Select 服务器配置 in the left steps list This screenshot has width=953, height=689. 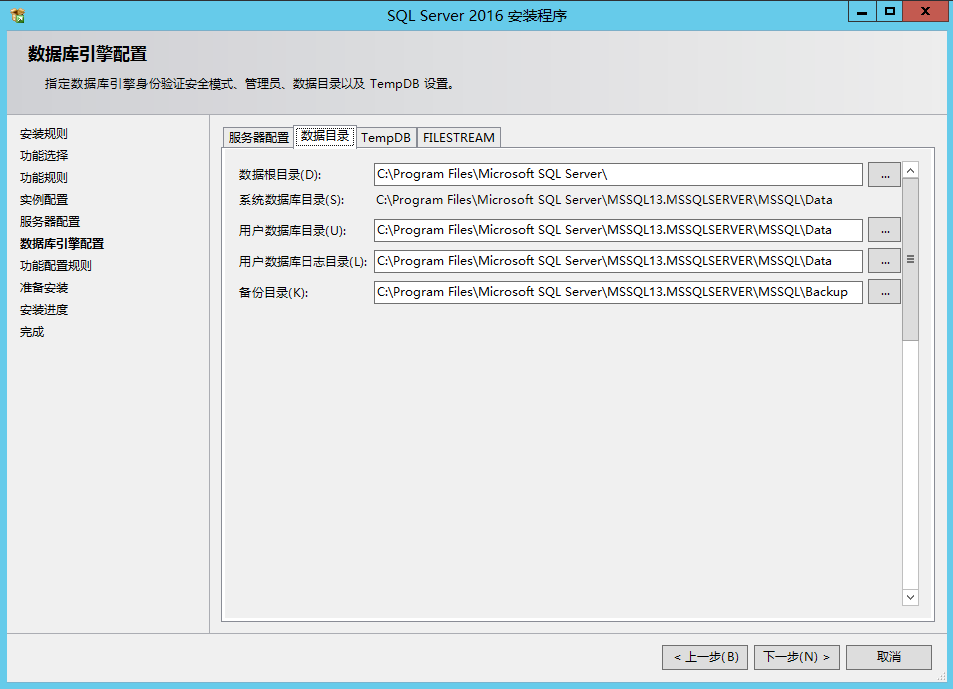coord(50,221)
